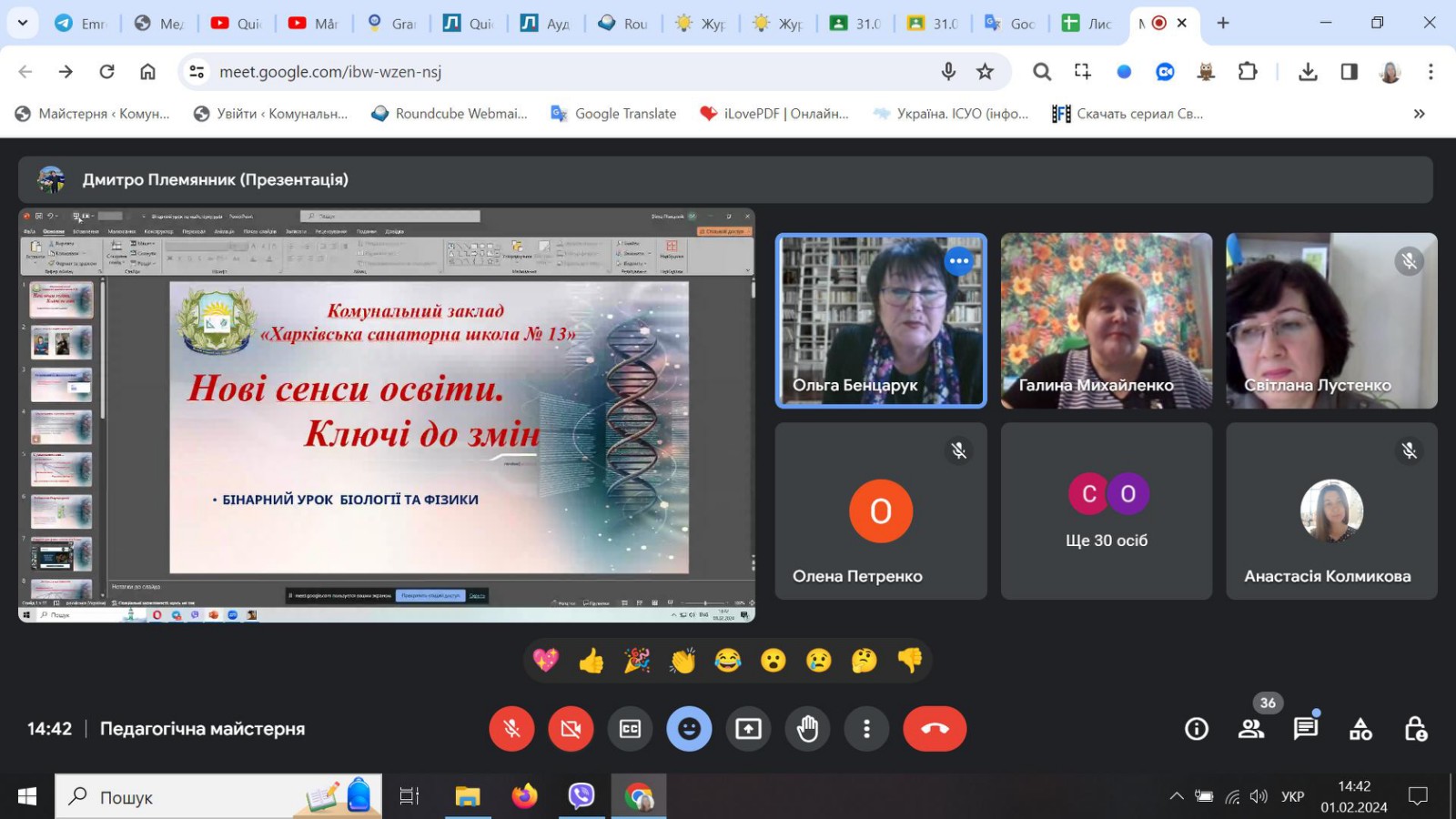
Task: Open more options three-dot menu
Action: (866, 729)
